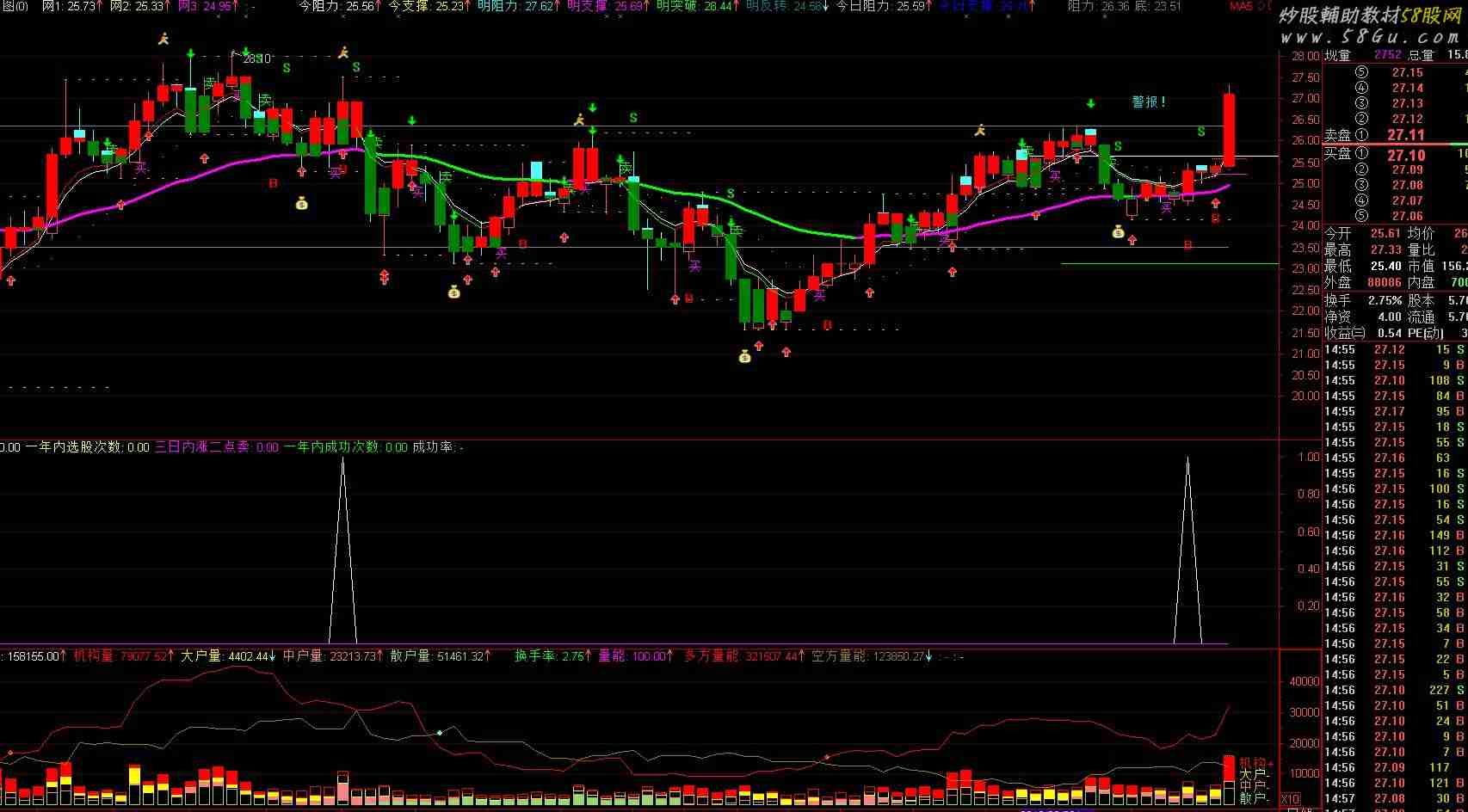Click the 28.10 peak price label
Viewport: 1468px width, 812px height.
click(x=256, y=59)
